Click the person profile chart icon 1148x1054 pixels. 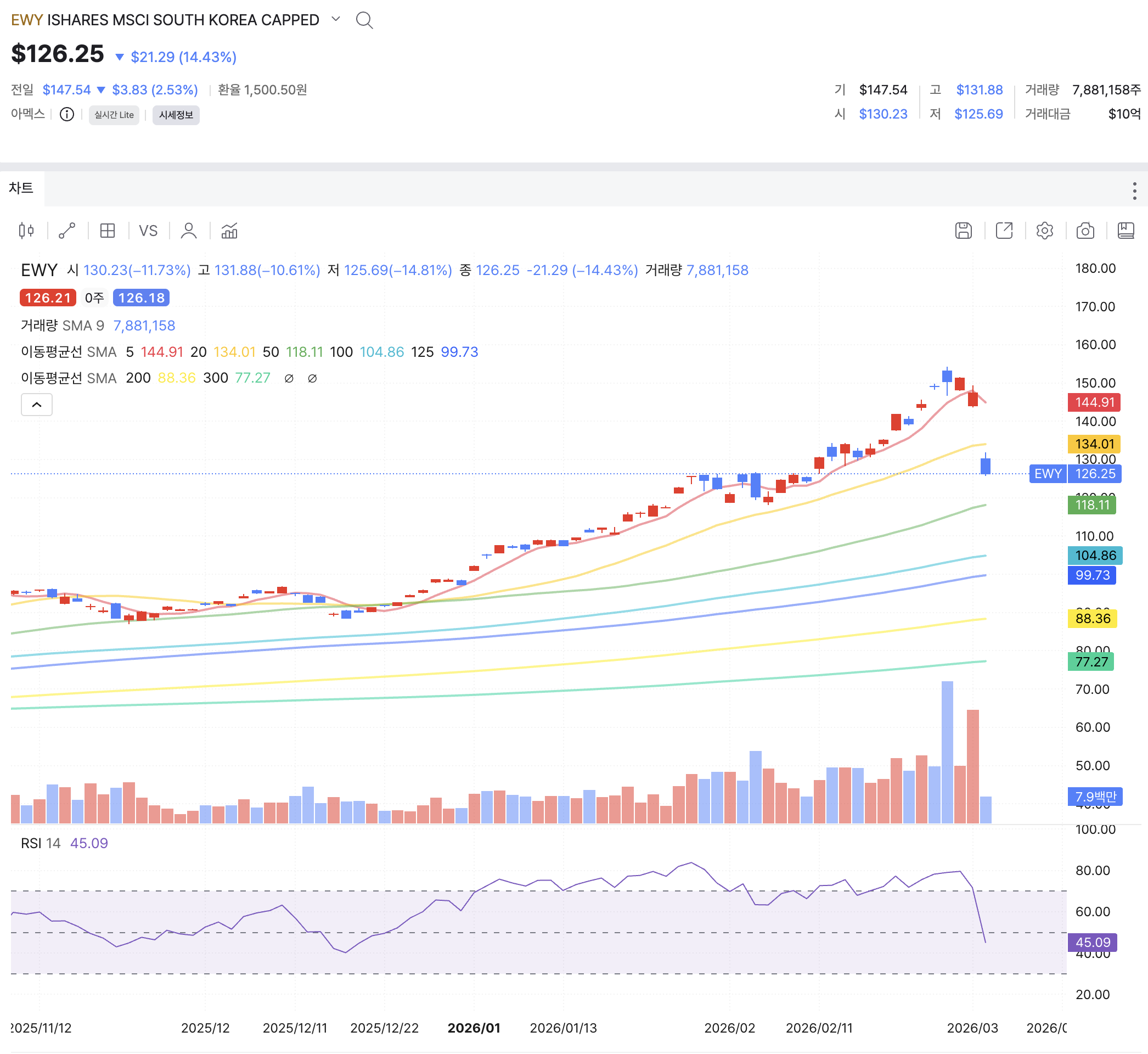coord(189,231)
